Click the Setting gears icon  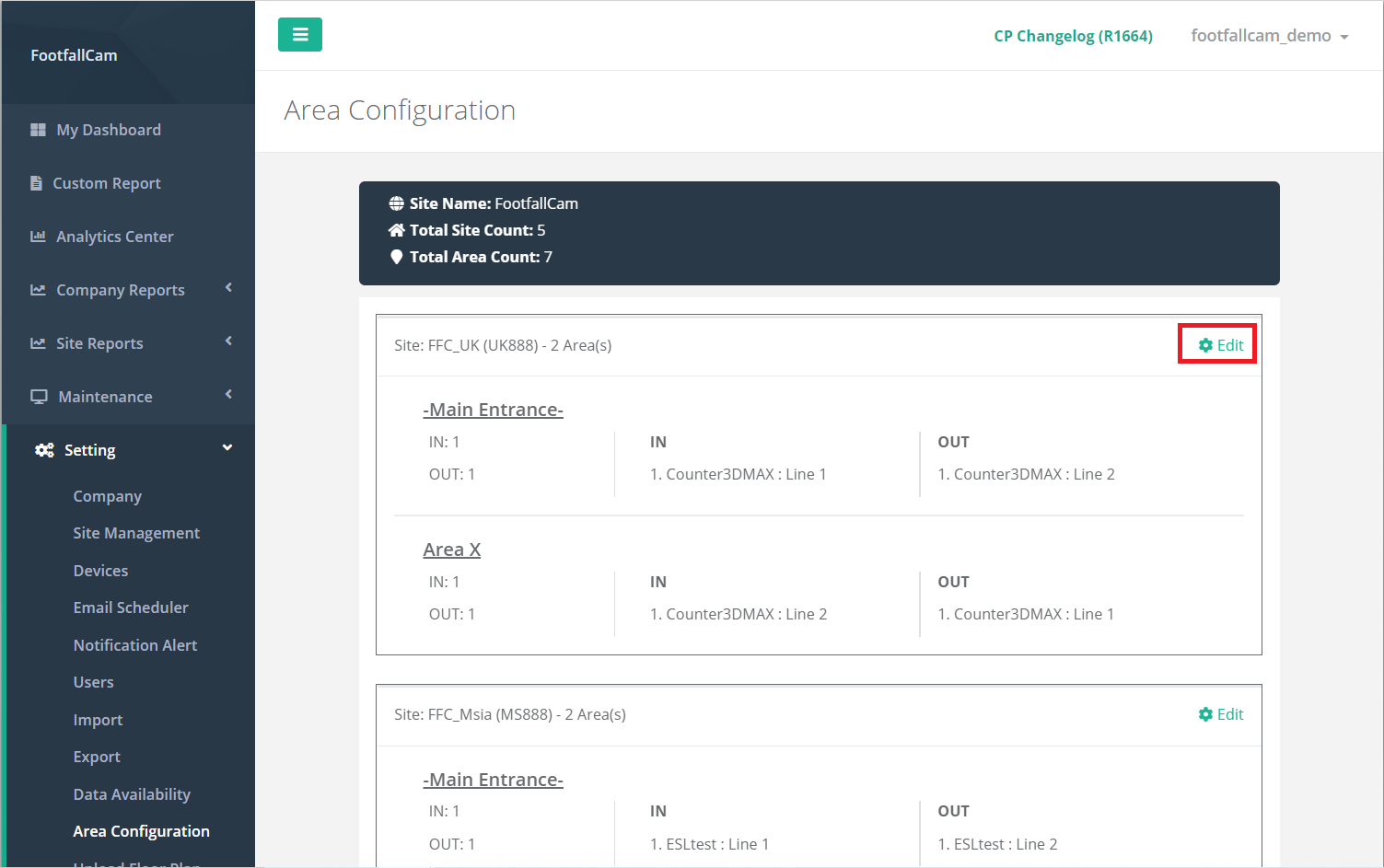(x=44, y=450)
